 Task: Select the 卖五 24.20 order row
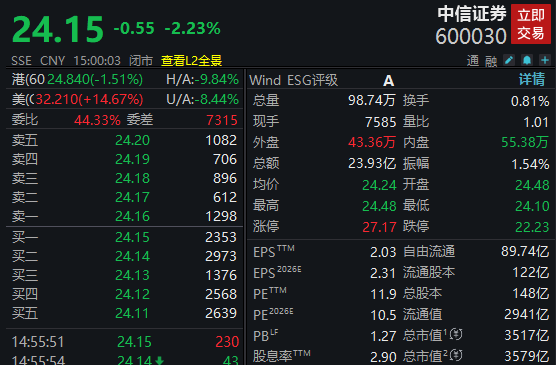125,140
